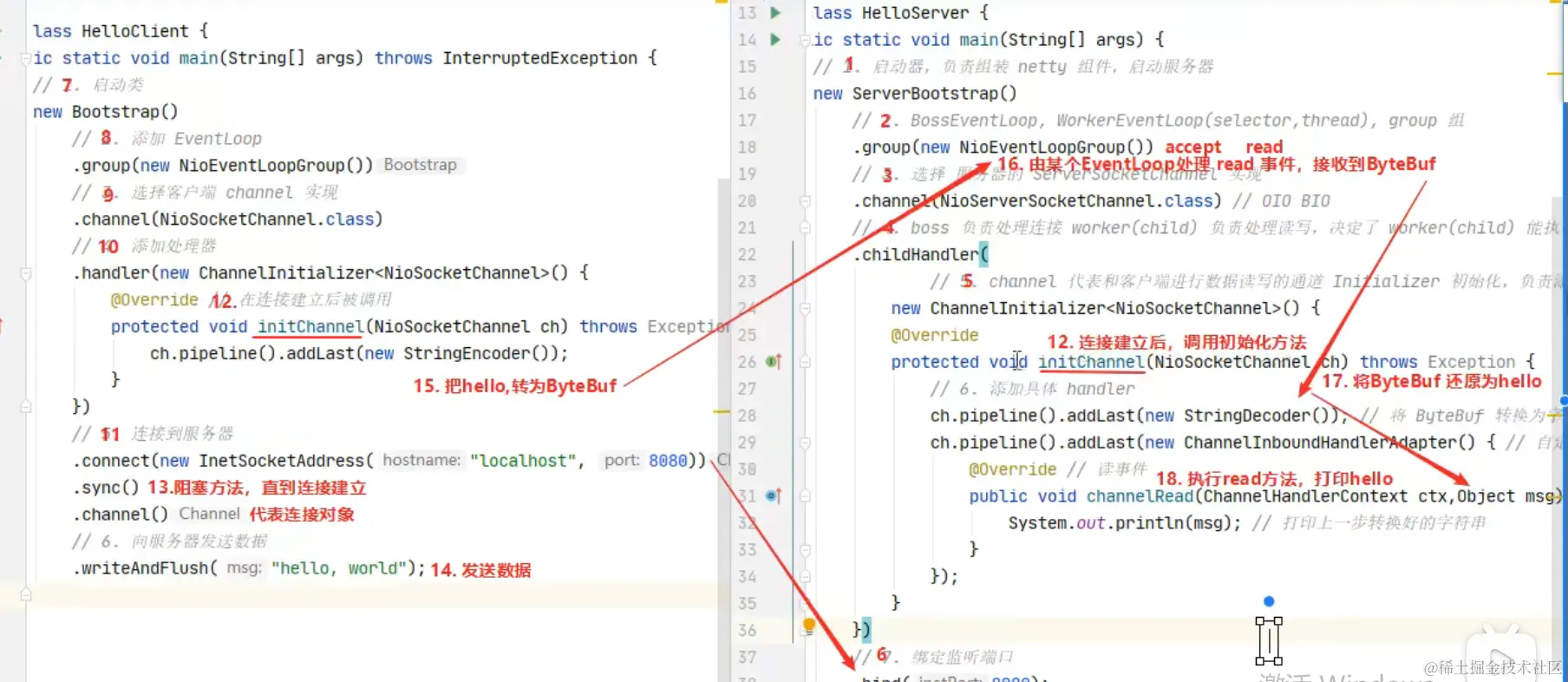This screenshot has width=1568, height=682.
Task: Click ServerBootstrap() on line 16
Action: pyautogui.click(x=934, y=94)
